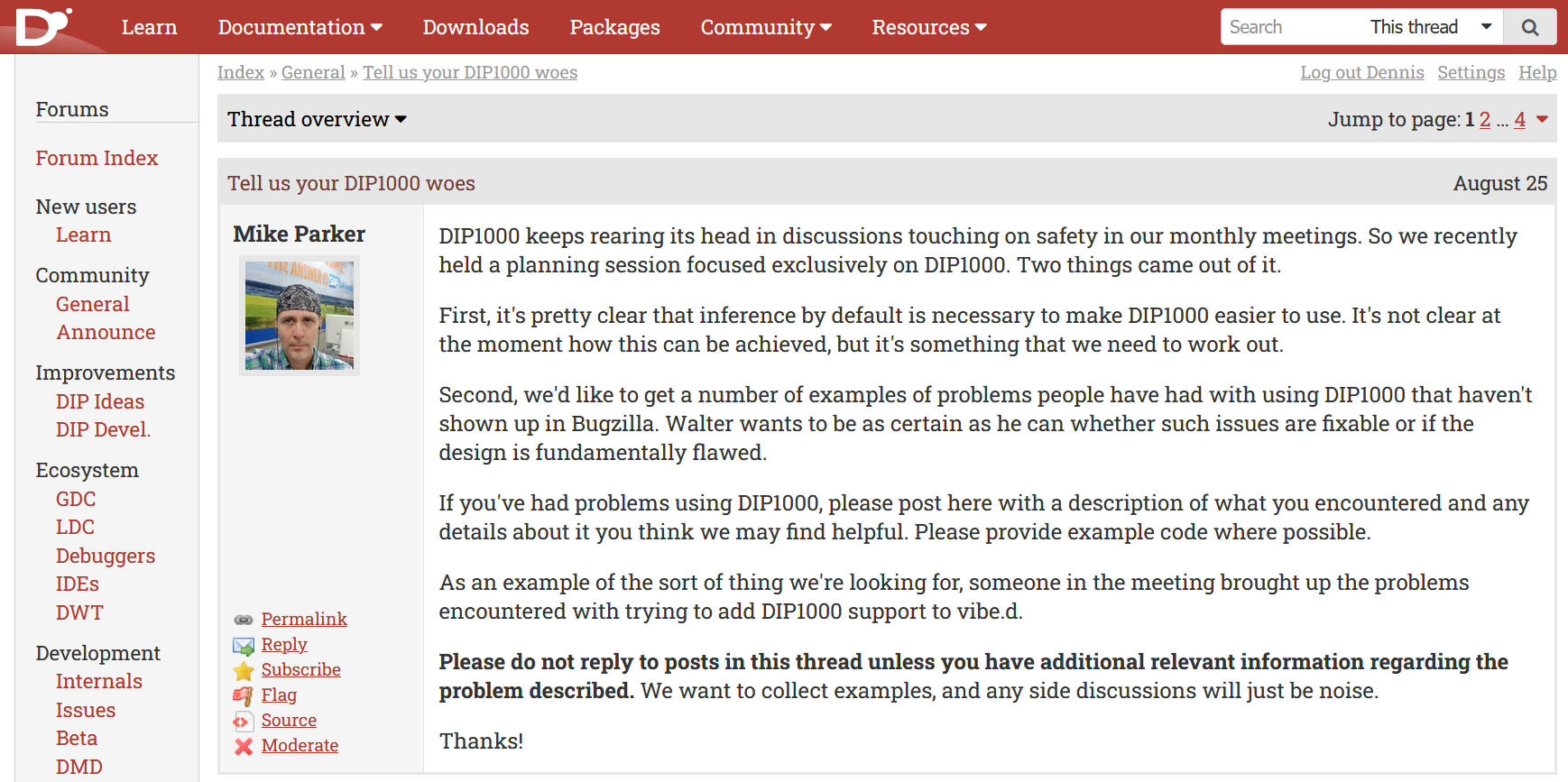Click the Subscribe star icon
Viewport: 1568px width, 782px height.
point(244,671)
